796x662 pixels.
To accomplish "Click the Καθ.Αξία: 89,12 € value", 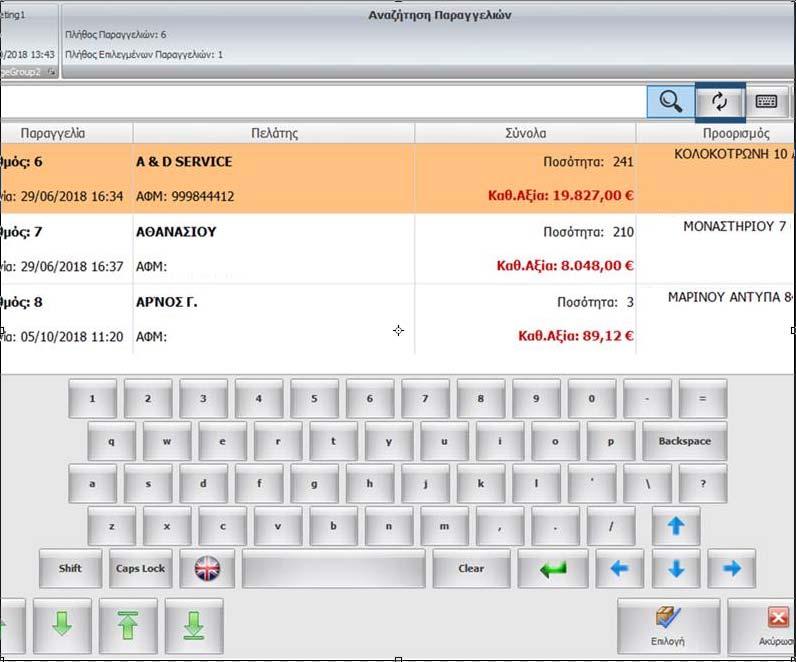I will [x=576, y=336].
